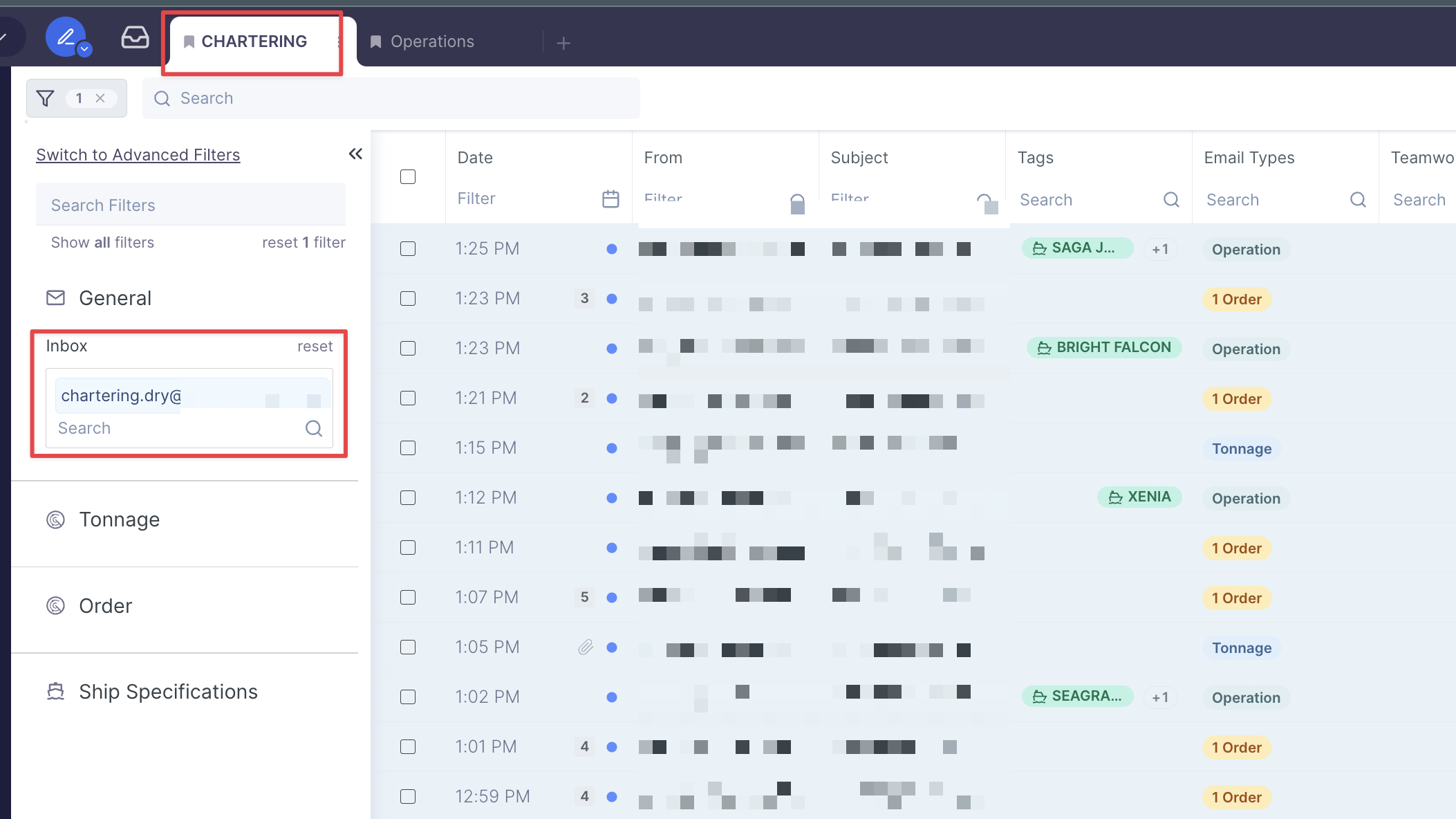This screenshot has height=819, width=1456.
Task: Click the Email Types search magnifier icon
Action: click(x=1358, y=200)
